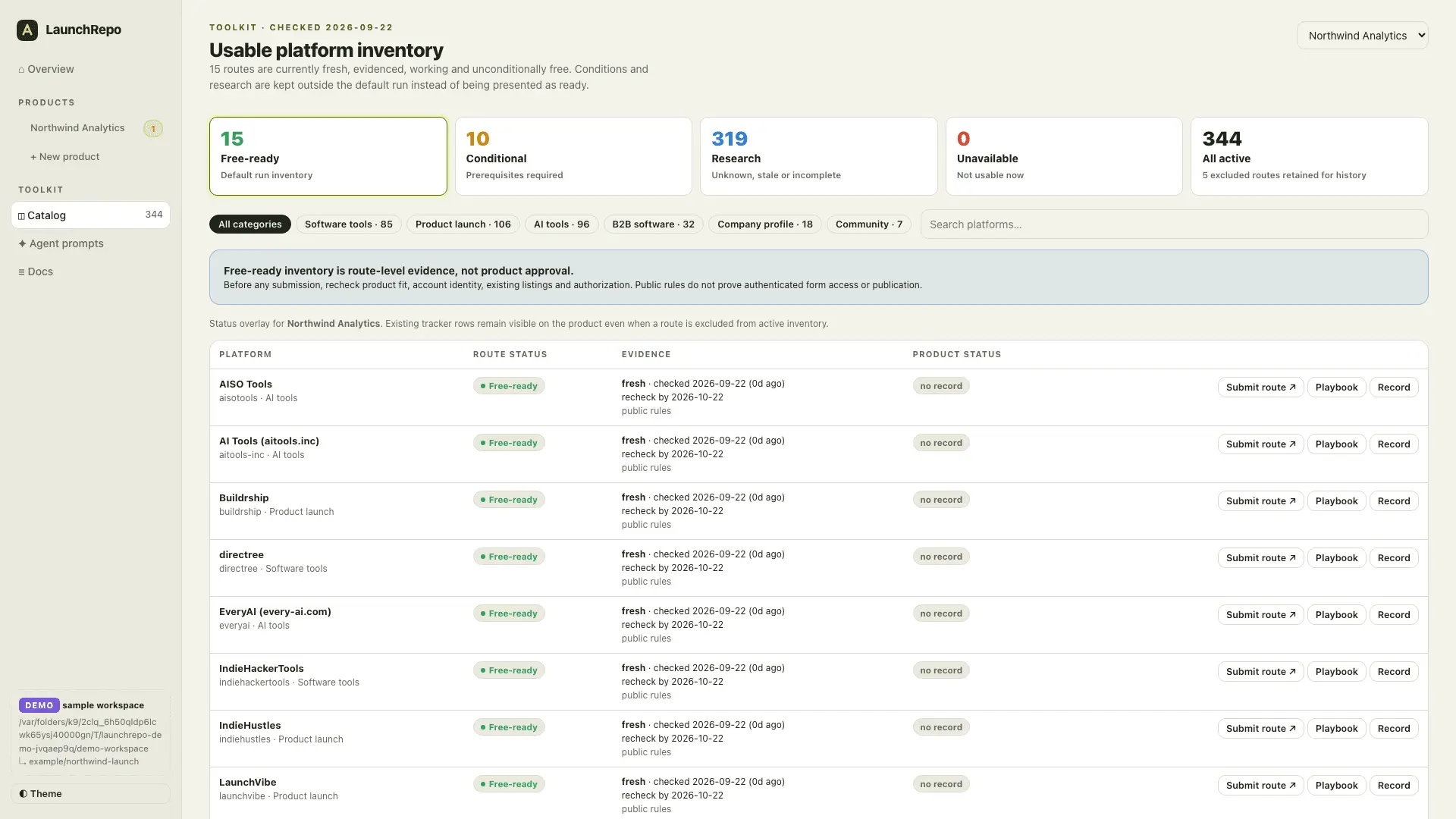Open Agent prompts page
Viewport: 1456px width, 819px height.
pyautogui.click(x=61, y=243)
